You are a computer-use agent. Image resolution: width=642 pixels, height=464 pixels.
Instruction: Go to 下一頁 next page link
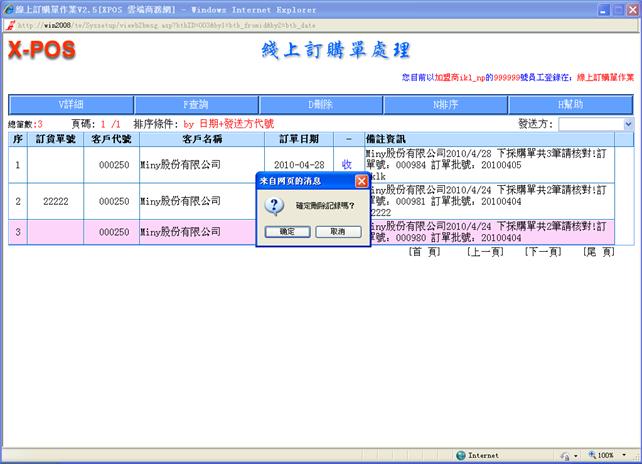[x=542, y=252]
